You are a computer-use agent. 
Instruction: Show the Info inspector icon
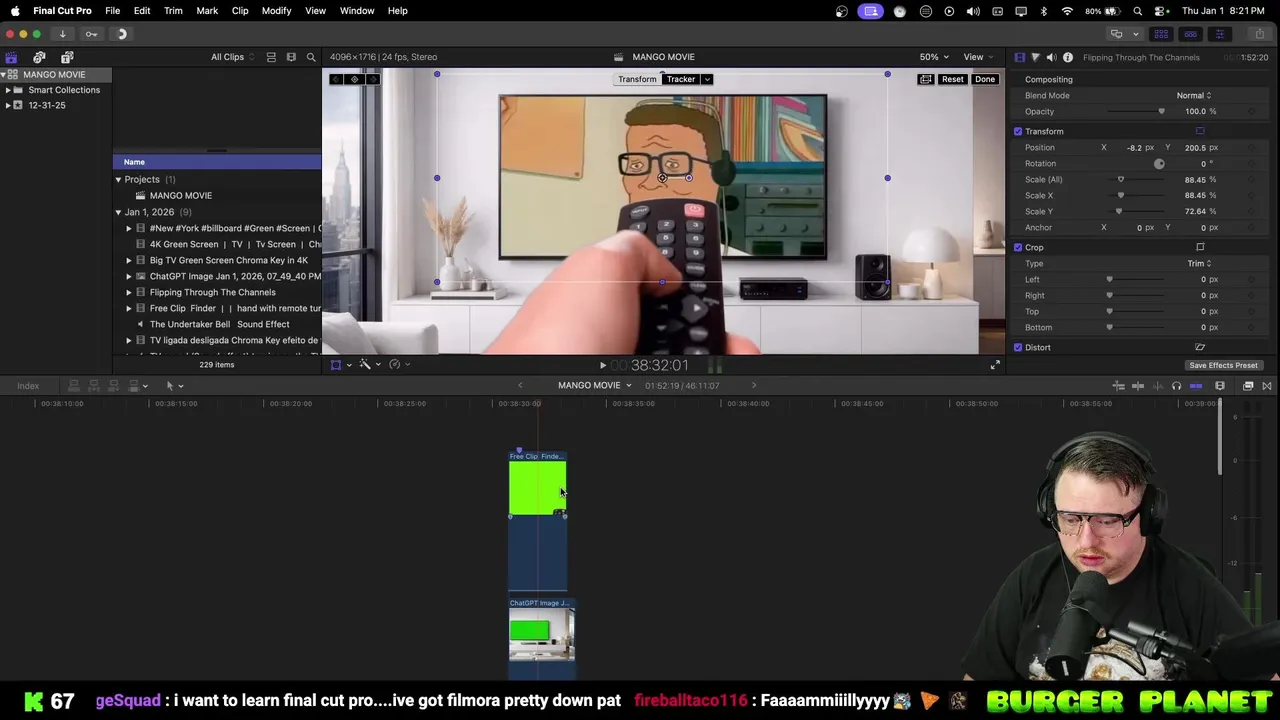1067,57
